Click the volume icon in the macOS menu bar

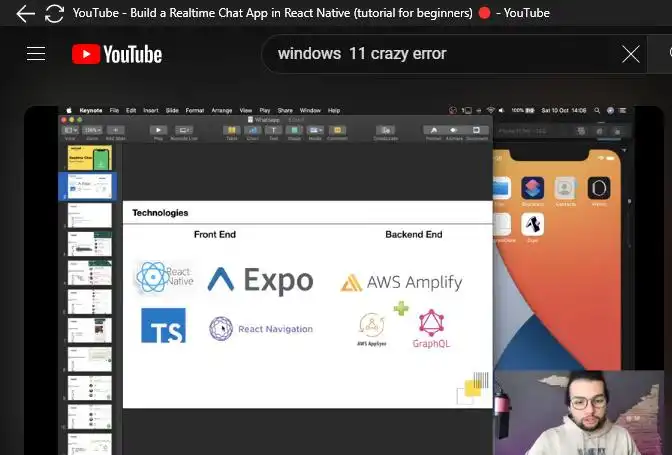501,111
